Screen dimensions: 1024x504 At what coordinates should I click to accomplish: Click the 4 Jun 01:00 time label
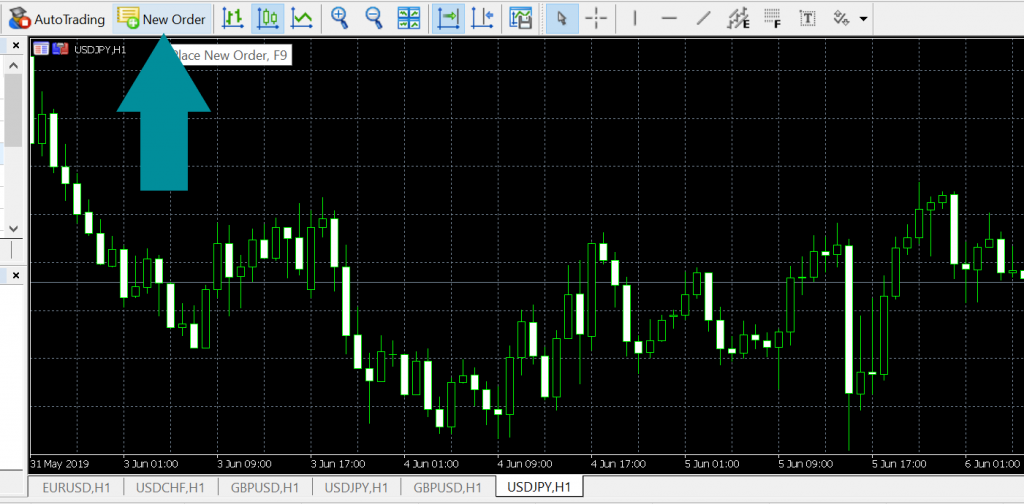[431, 464]
